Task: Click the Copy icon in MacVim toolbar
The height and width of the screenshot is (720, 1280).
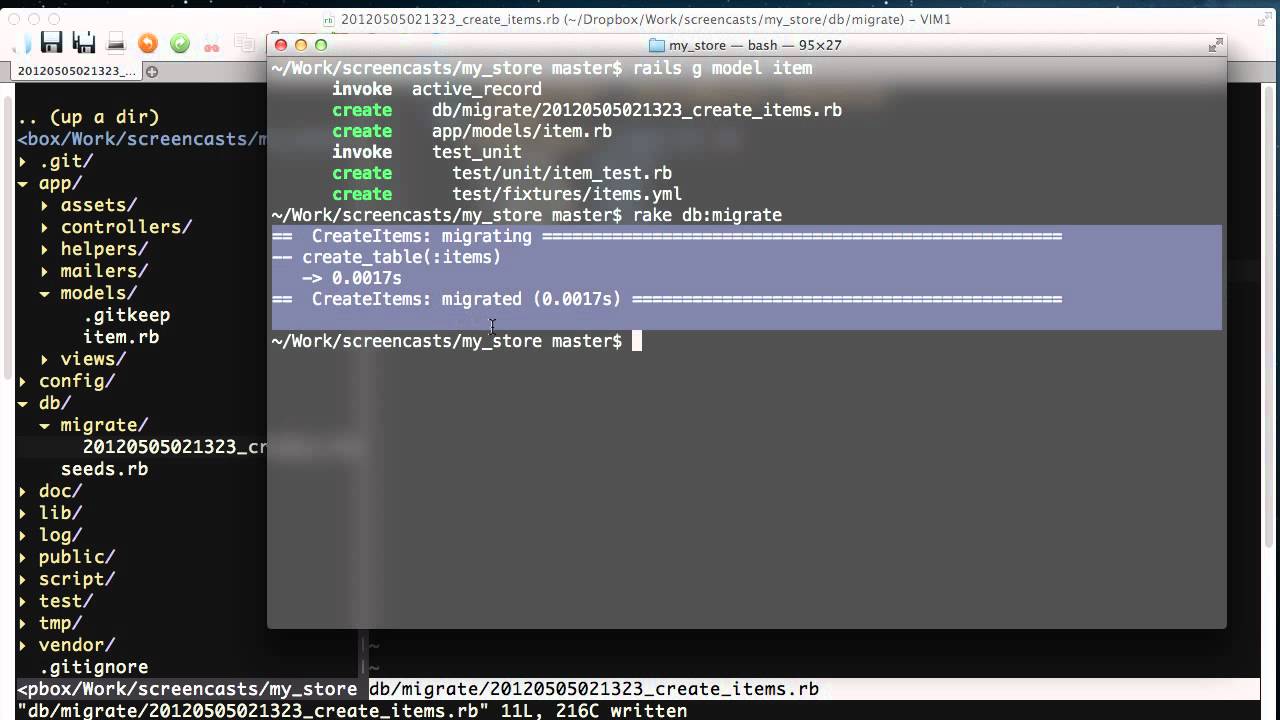Action: click(x=243, y=43)
